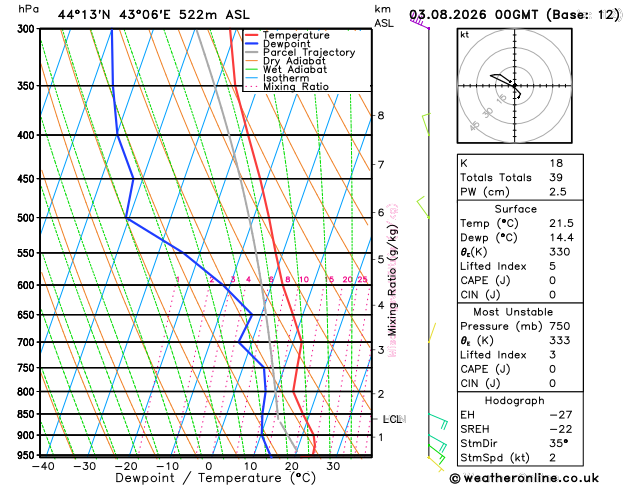Click the purple wind barb at 300 hPa
The image size is (629, 486).
coord(420,22)
